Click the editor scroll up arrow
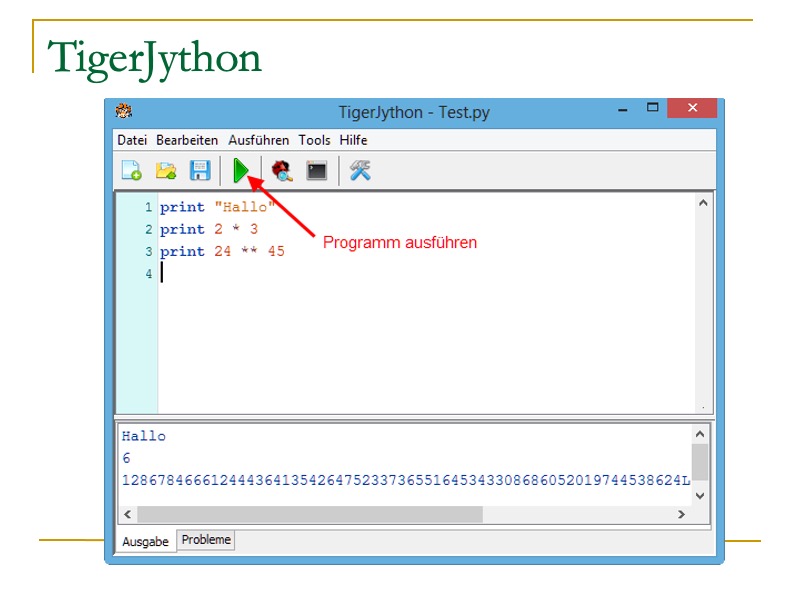Image resolution: width=800 pixels, height=600 pixels. (x=703, y=203)
